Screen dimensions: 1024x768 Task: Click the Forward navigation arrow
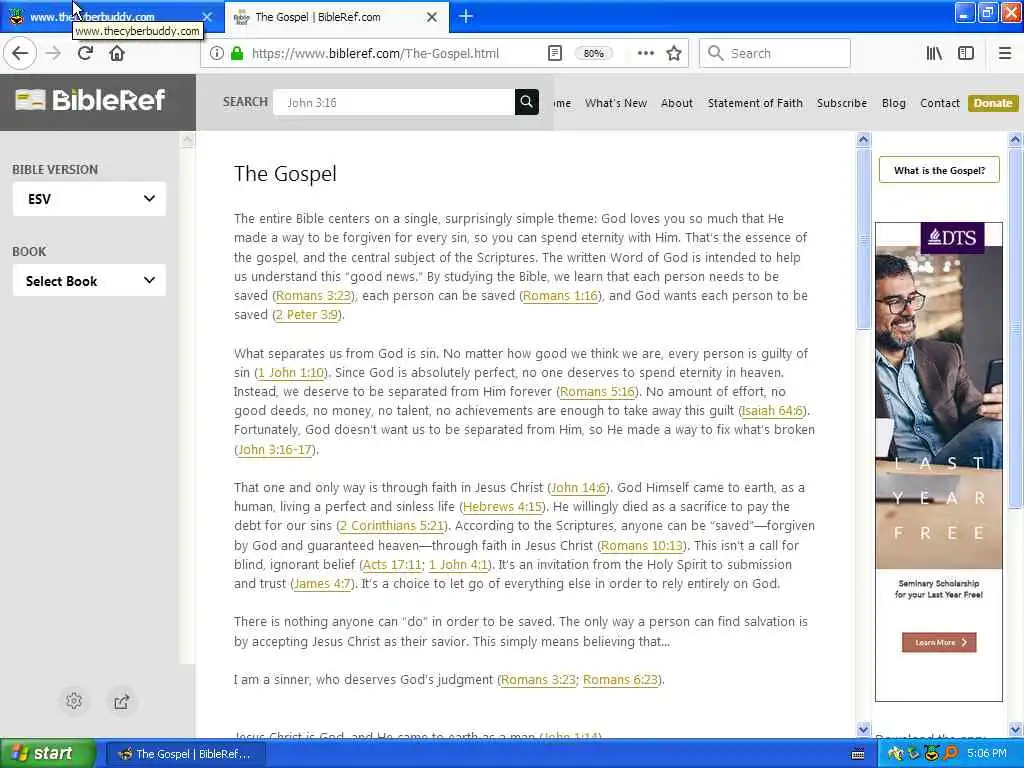click(x=54, y=53)
